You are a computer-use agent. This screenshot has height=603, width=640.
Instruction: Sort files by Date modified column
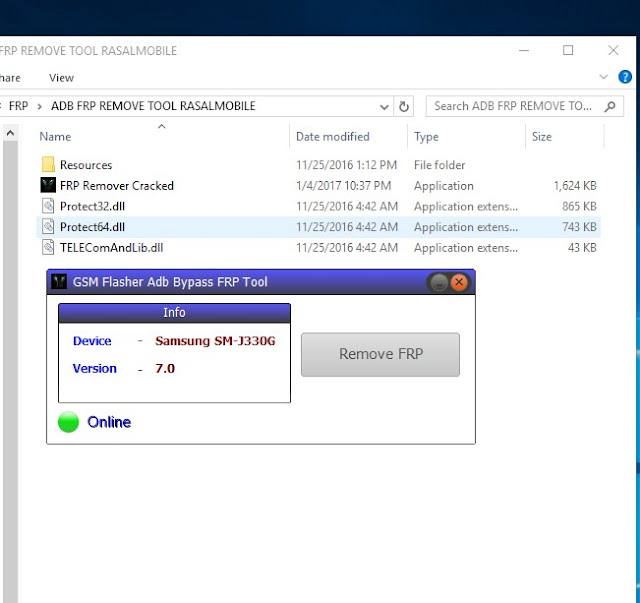pyautogui.click(x=333, y=137)
